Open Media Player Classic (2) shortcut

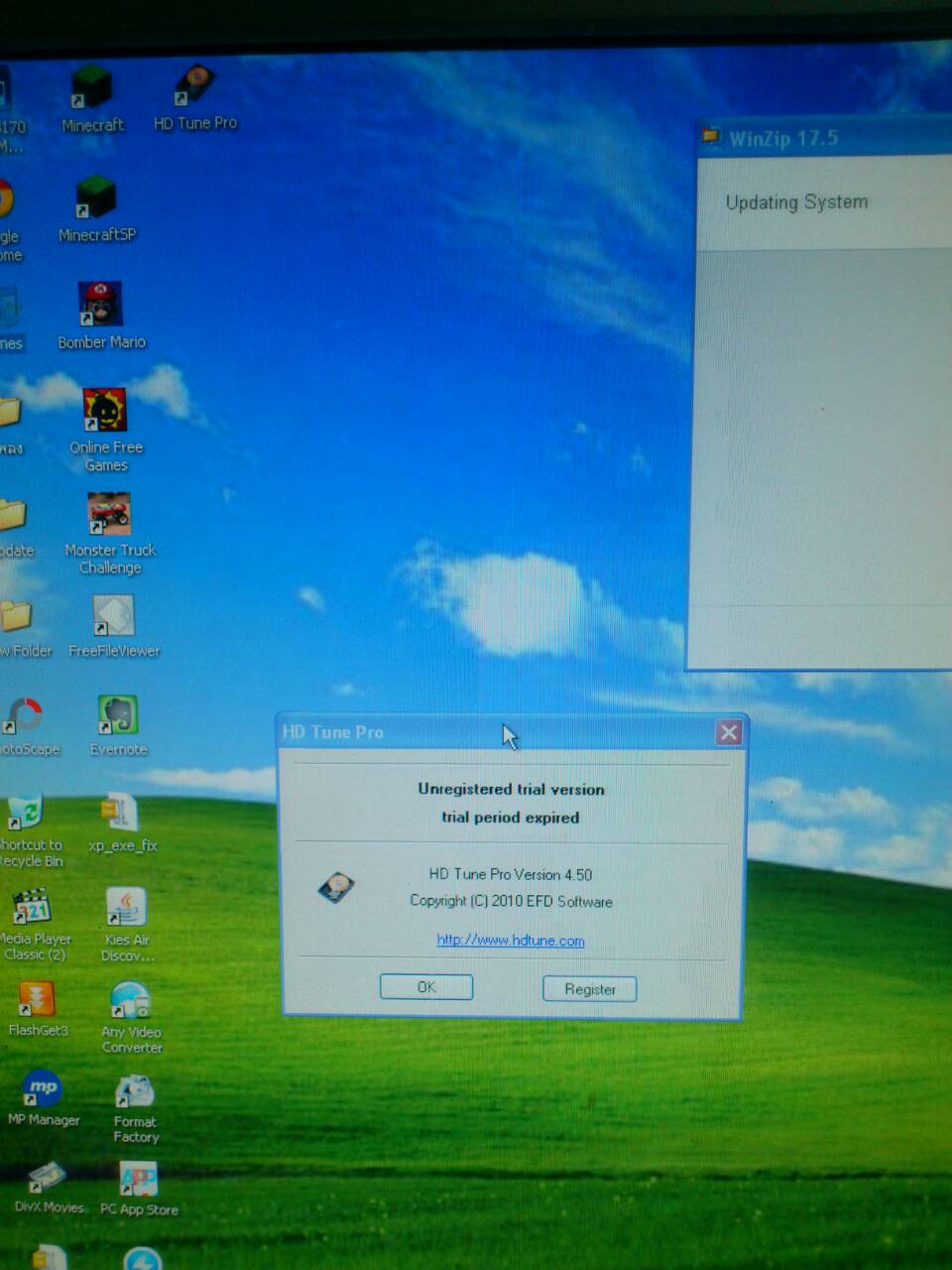coord(33,907)
